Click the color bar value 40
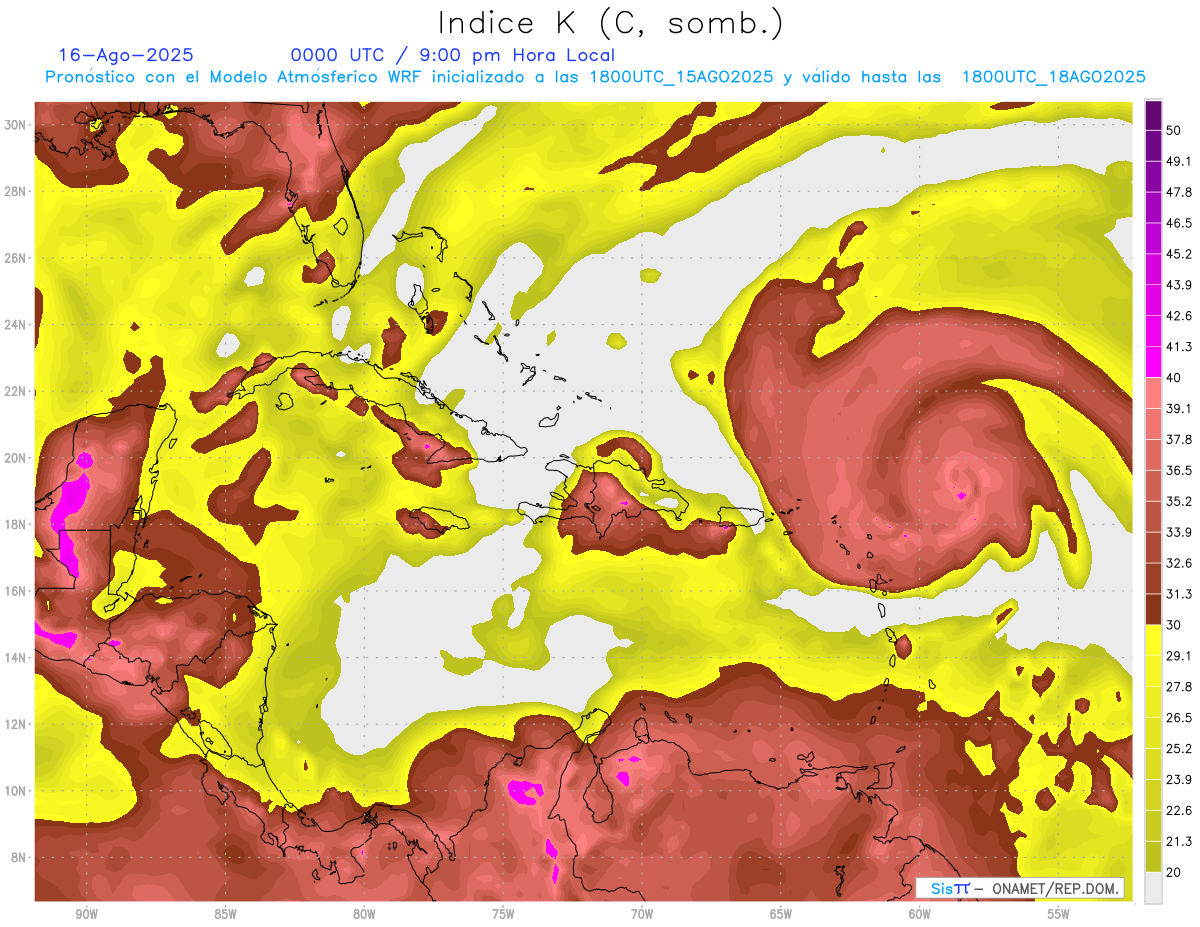Screen dimensions: 1200x927 point(1174,377)
